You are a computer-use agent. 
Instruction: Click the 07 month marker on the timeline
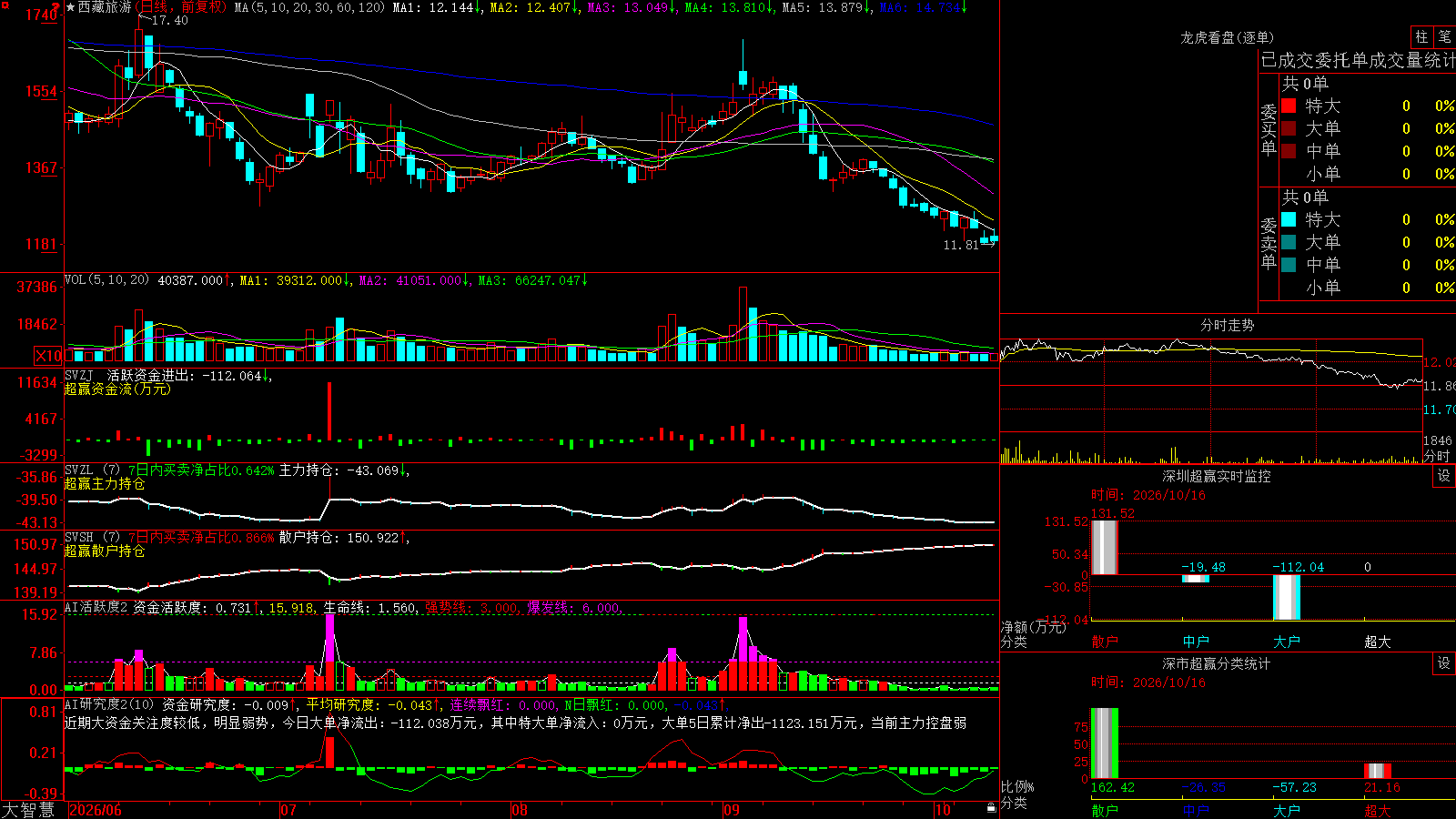(x=288, y=810)
